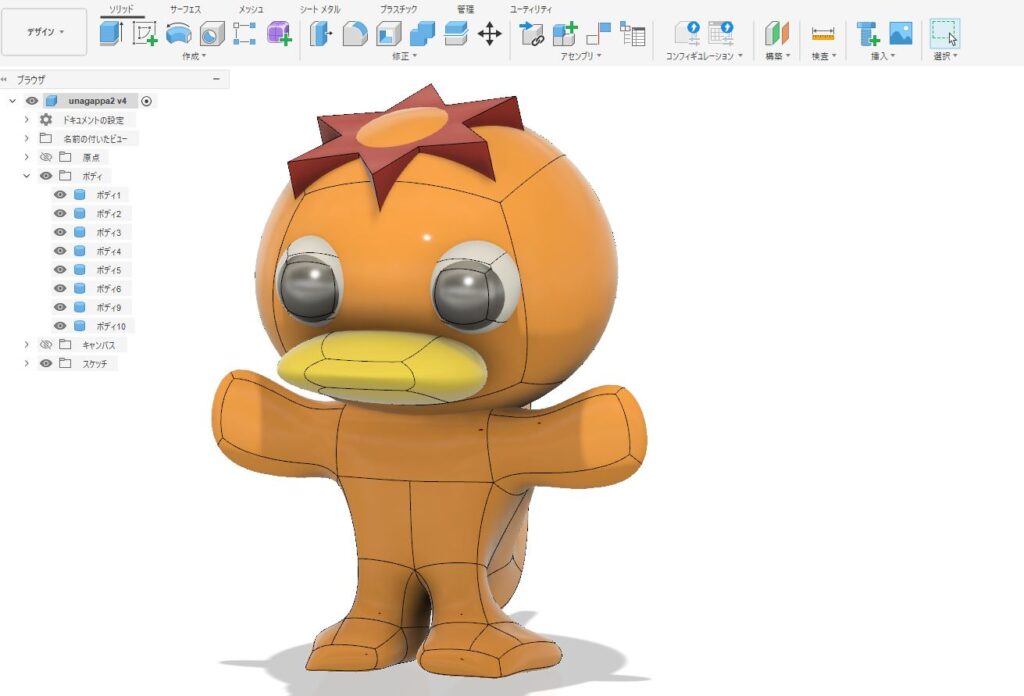This screenshot has width=1024, height=696.
Task: Click the Insert Image canvas icon
Action: (x=900, y=34)
